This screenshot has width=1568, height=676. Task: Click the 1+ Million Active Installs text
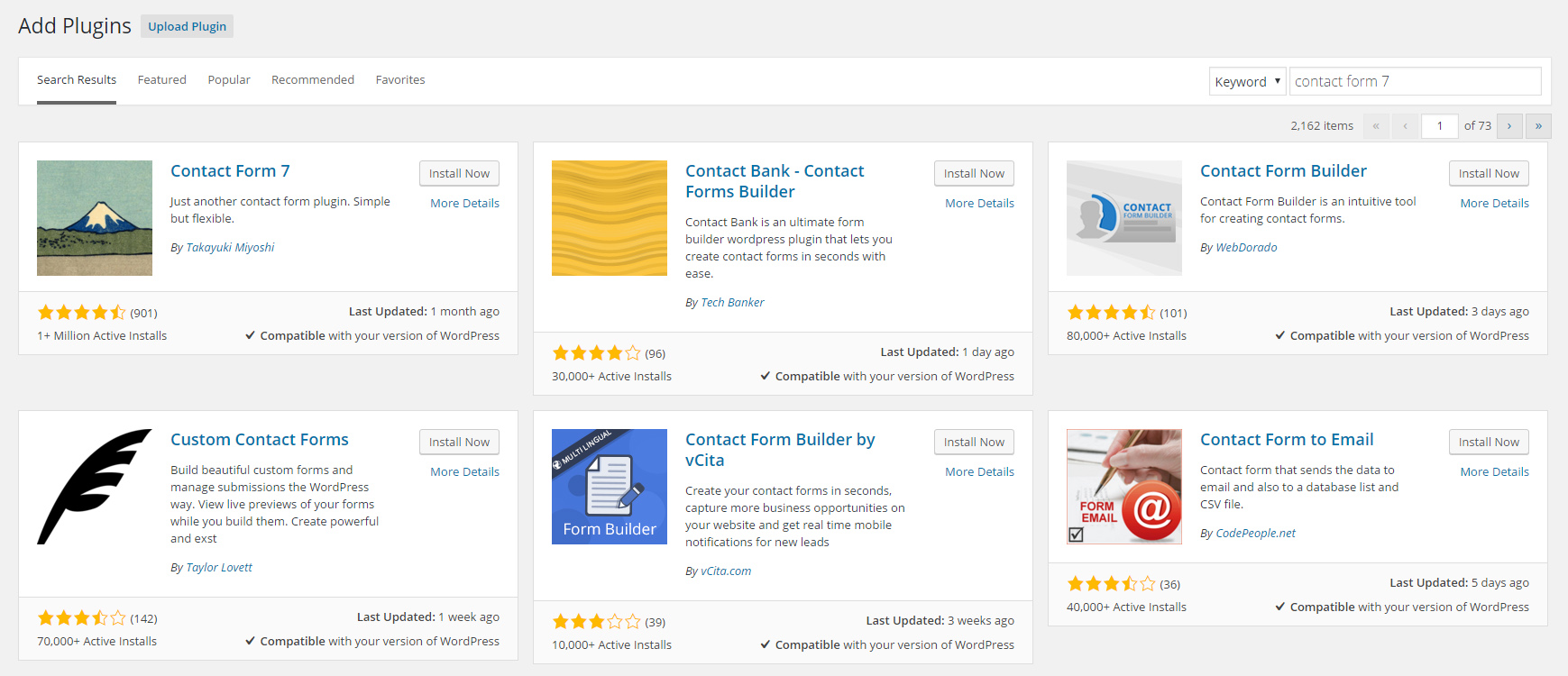click(102, 335)
